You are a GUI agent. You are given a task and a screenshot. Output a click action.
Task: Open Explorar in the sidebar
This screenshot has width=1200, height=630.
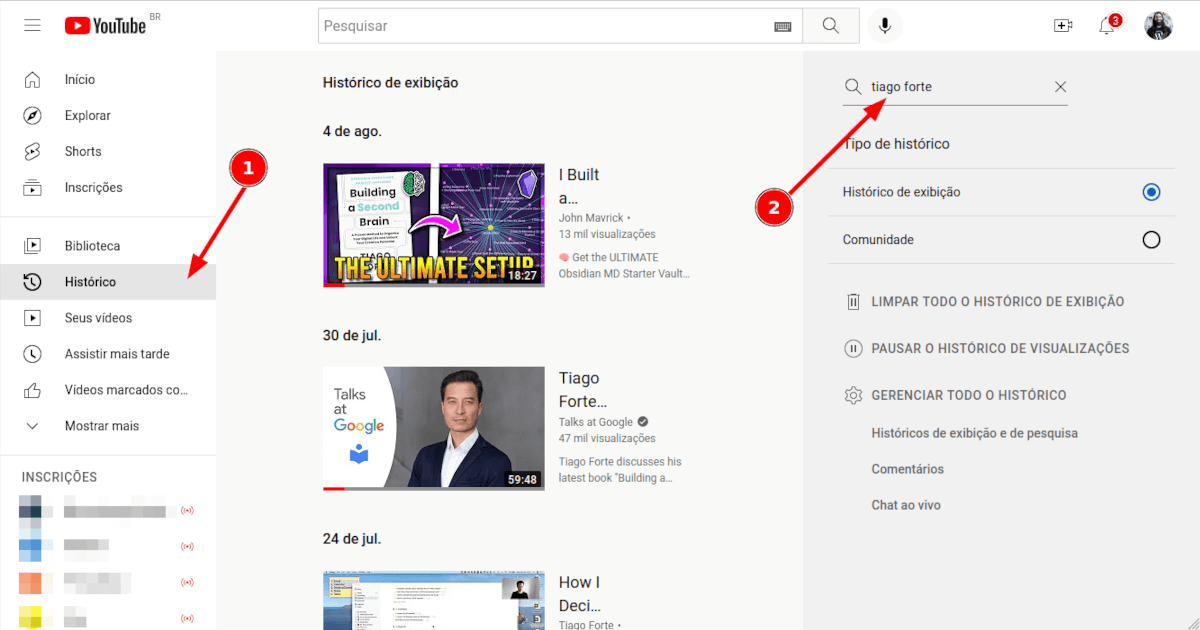coord(108,115)
